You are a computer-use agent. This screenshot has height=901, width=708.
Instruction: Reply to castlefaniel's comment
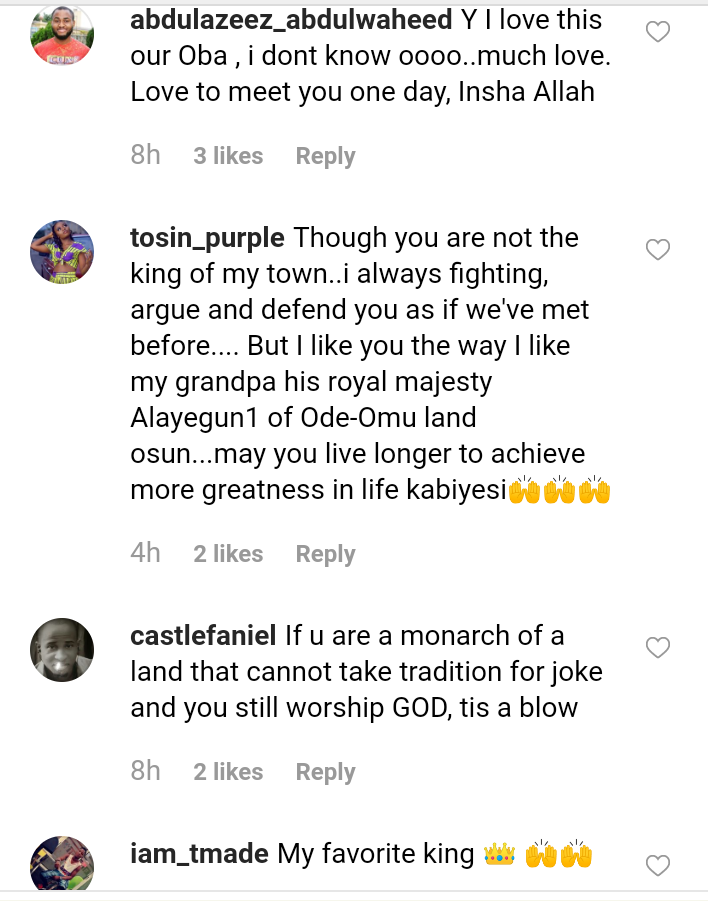point(325,772)
